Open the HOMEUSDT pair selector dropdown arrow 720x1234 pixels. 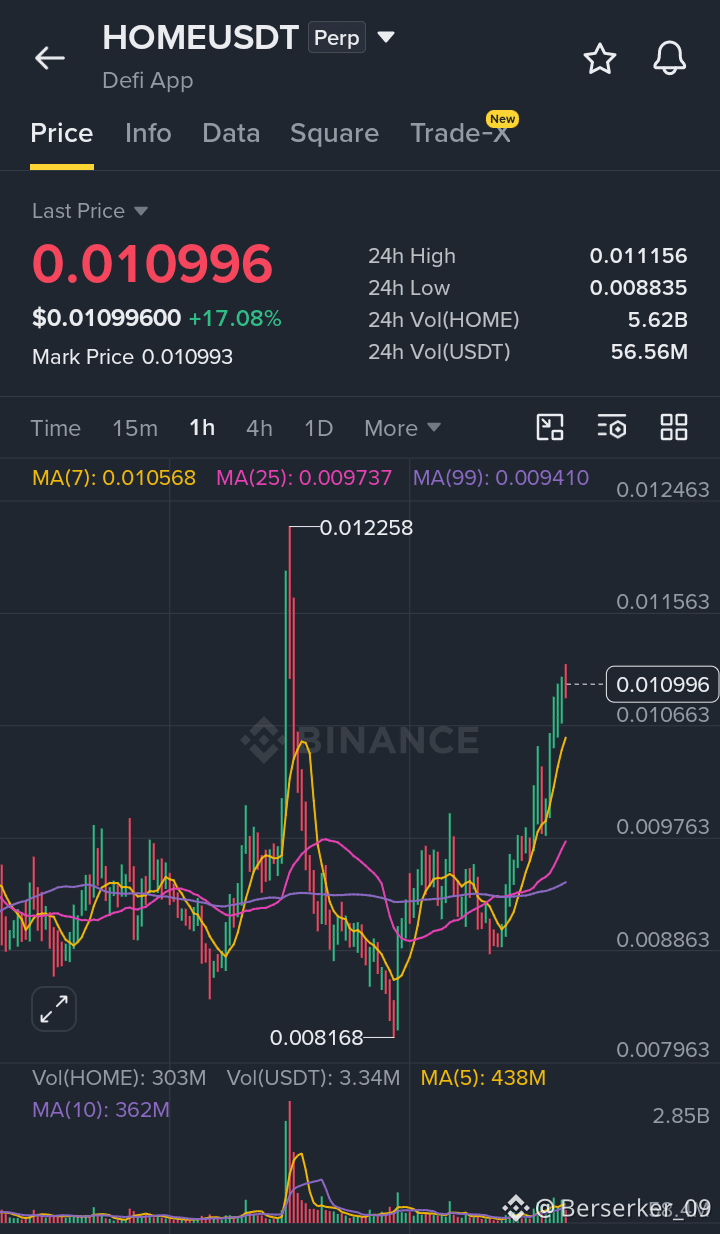(x=386, y=38)
